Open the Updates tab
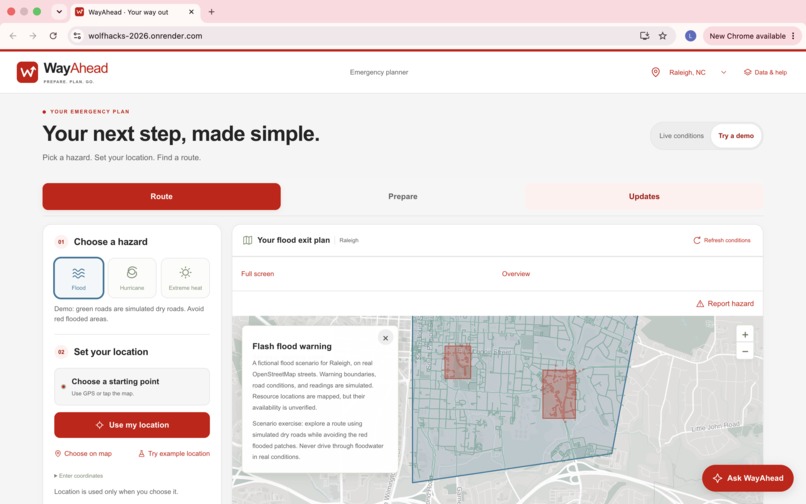806x504 pixels. (x=644, y=196)
